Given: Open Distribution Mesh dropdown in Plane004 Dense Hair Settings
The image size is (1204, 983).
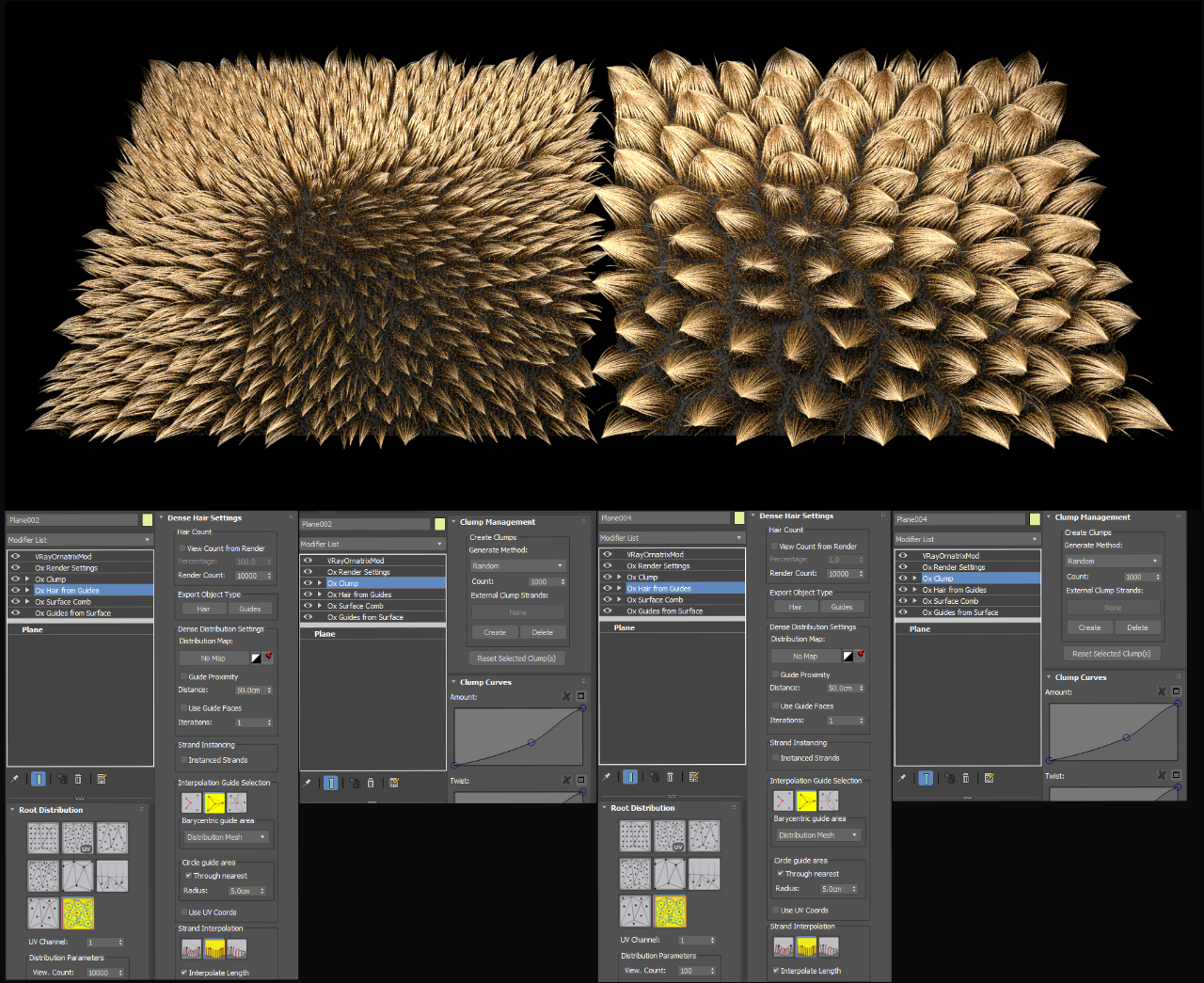Looking at the screenshot, I should pyautogui.click(x=816, y=835).
